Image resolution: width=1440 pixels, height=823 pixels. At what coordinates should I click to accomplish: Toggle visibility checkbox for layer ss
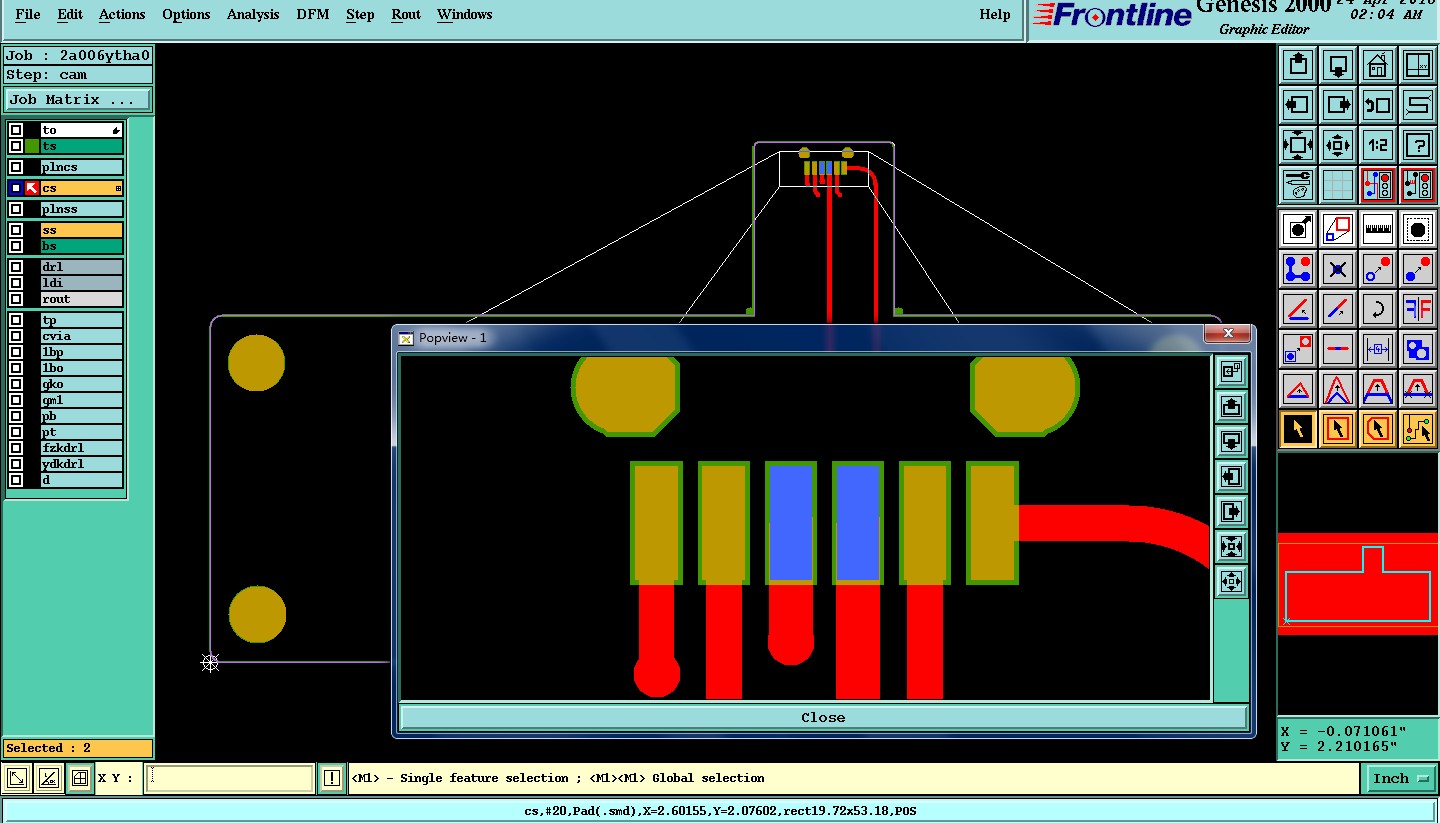(x=16, y=230)
